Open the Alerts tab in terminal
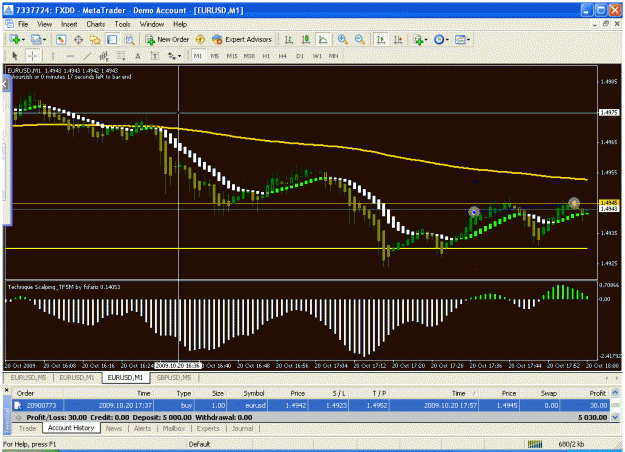The width and height of the screenshot is (625, 452). [x=142, y=428]
